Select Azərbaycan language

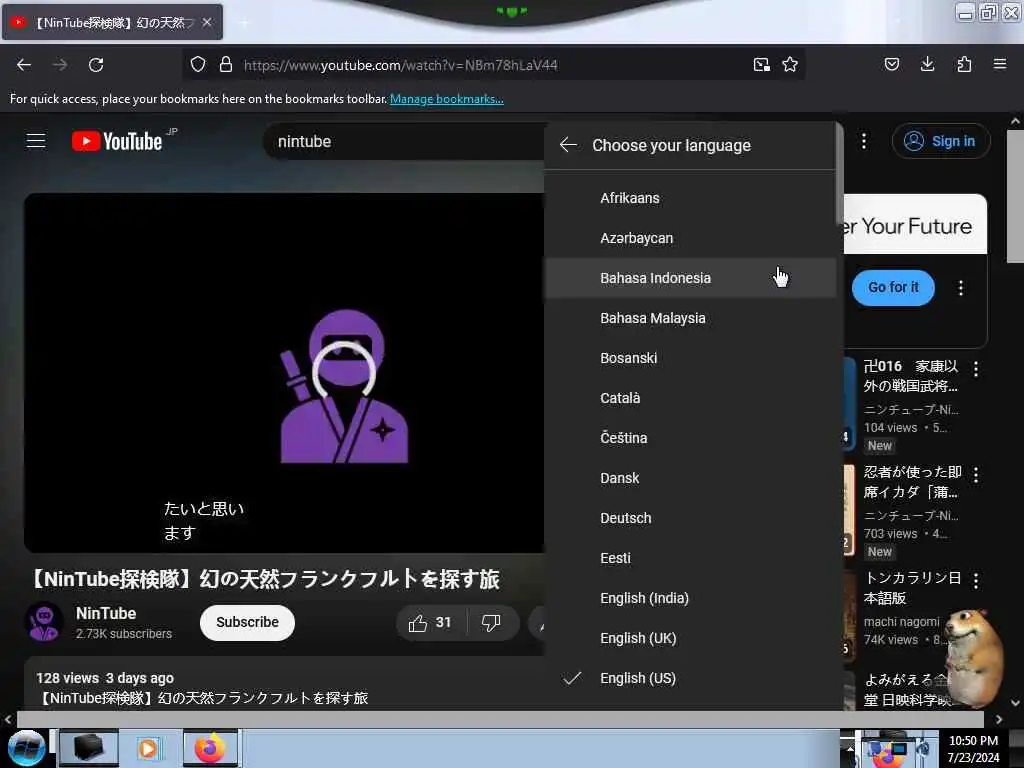coord(690,238)
